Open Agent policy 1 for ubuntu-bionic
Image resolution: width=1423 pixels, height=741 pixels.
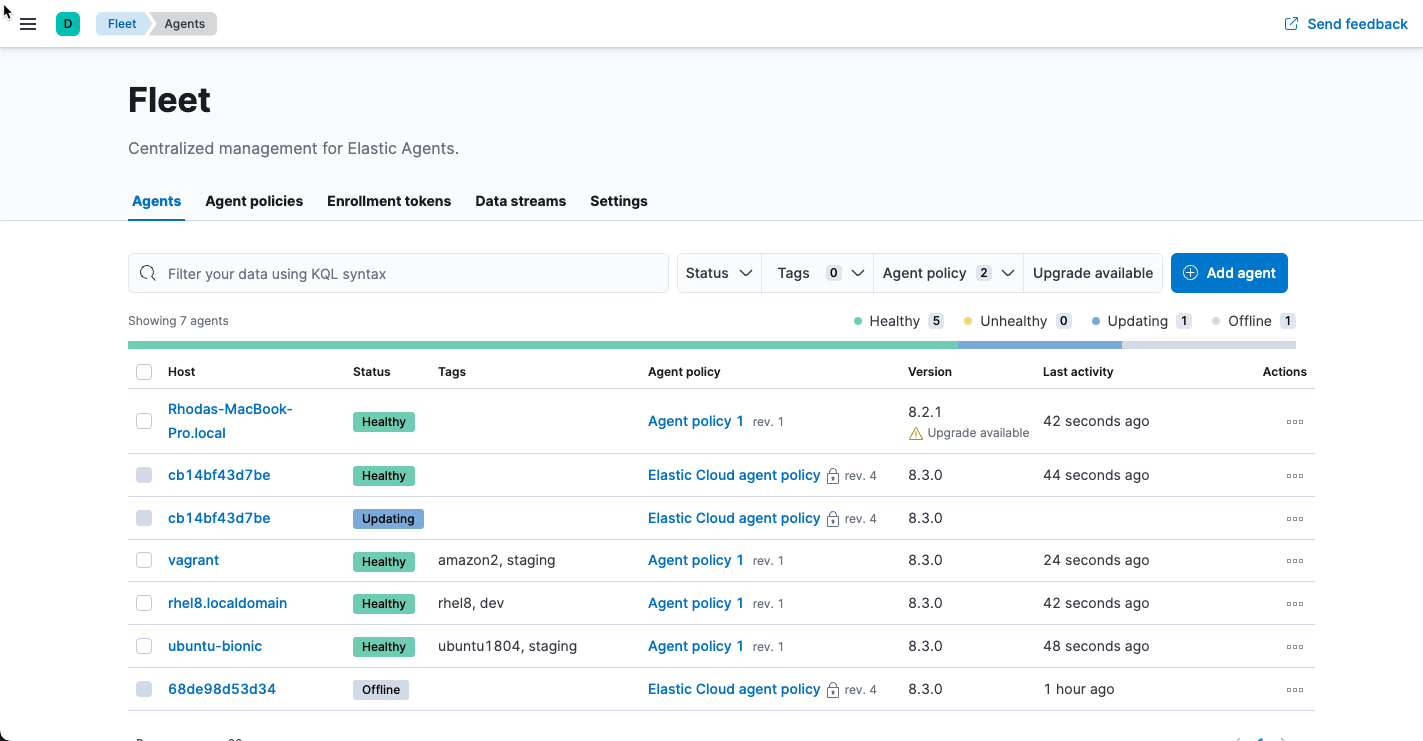pos(695,646)
